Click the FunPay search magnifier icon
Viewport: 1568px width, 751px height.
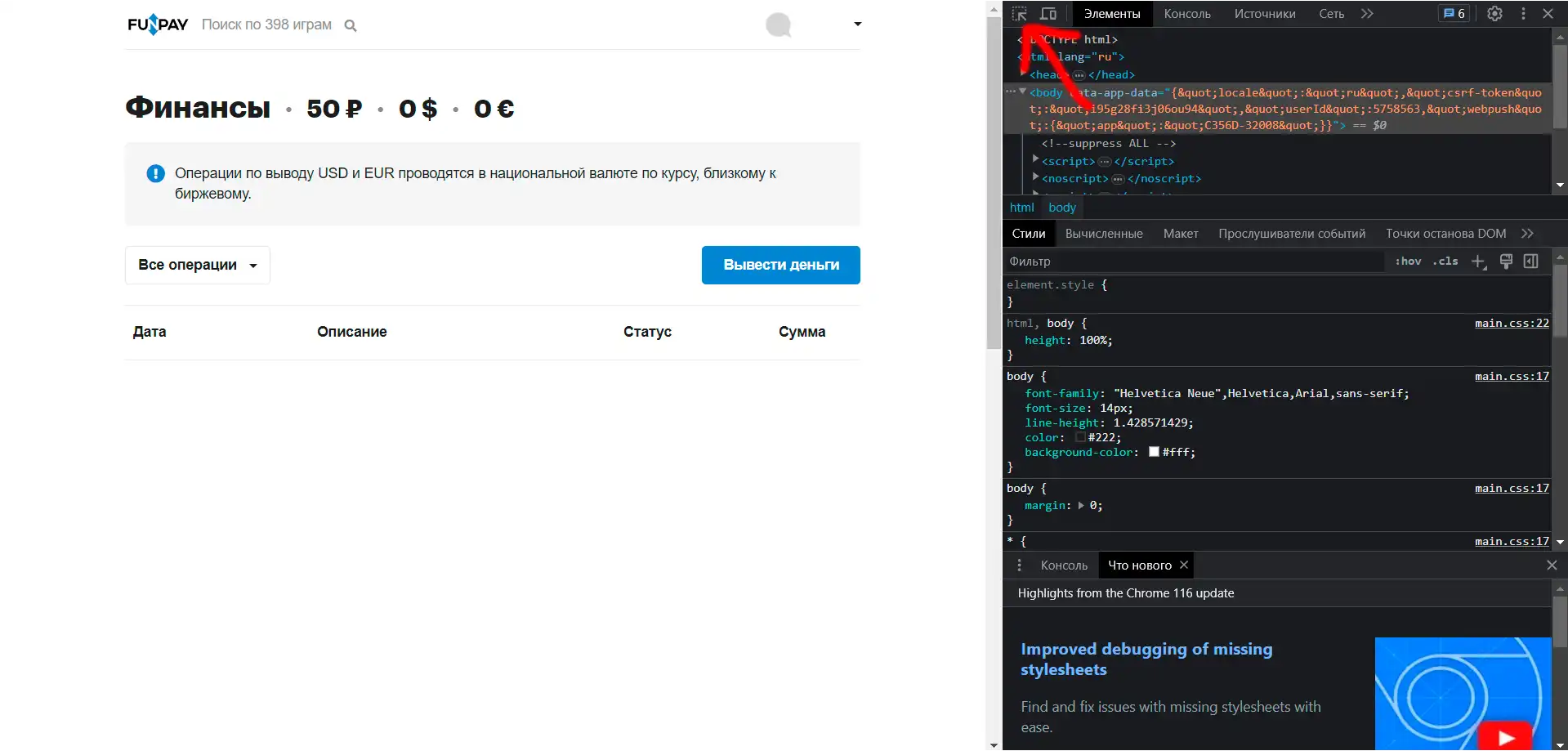351,25
